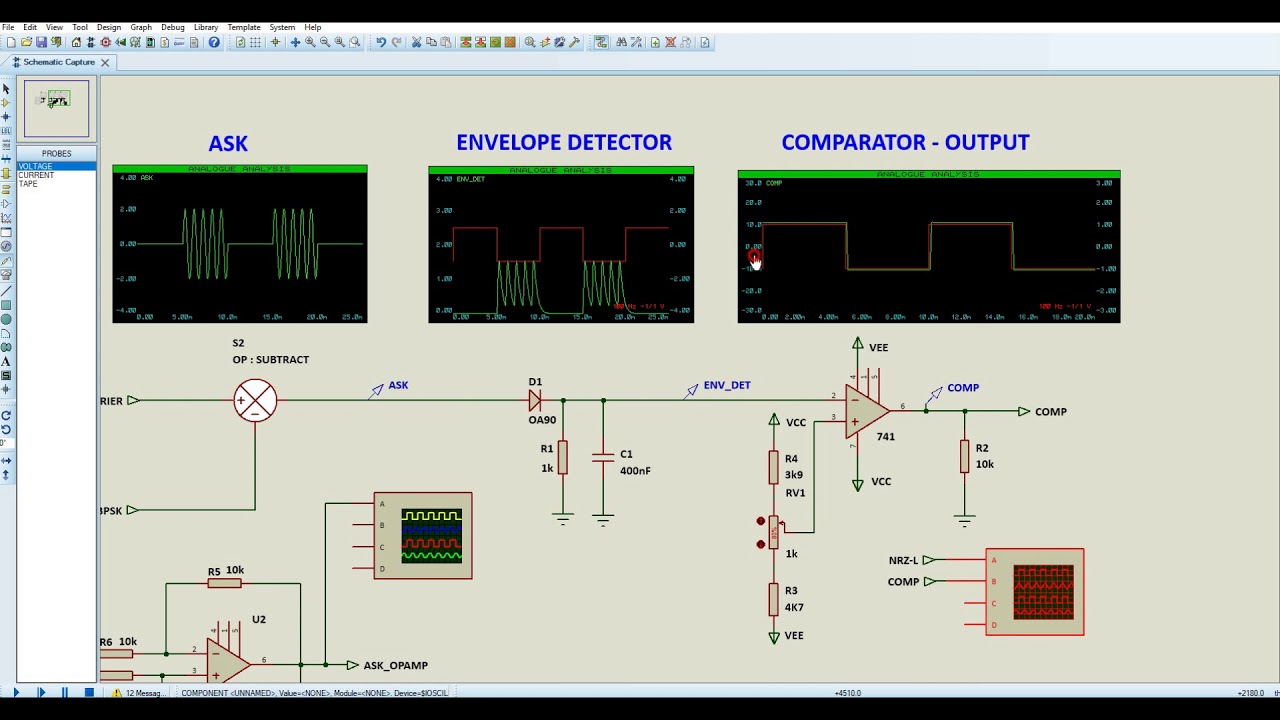The image size is (1280, 720).
Task: Add a new sheet
Action: coord(655,42)
